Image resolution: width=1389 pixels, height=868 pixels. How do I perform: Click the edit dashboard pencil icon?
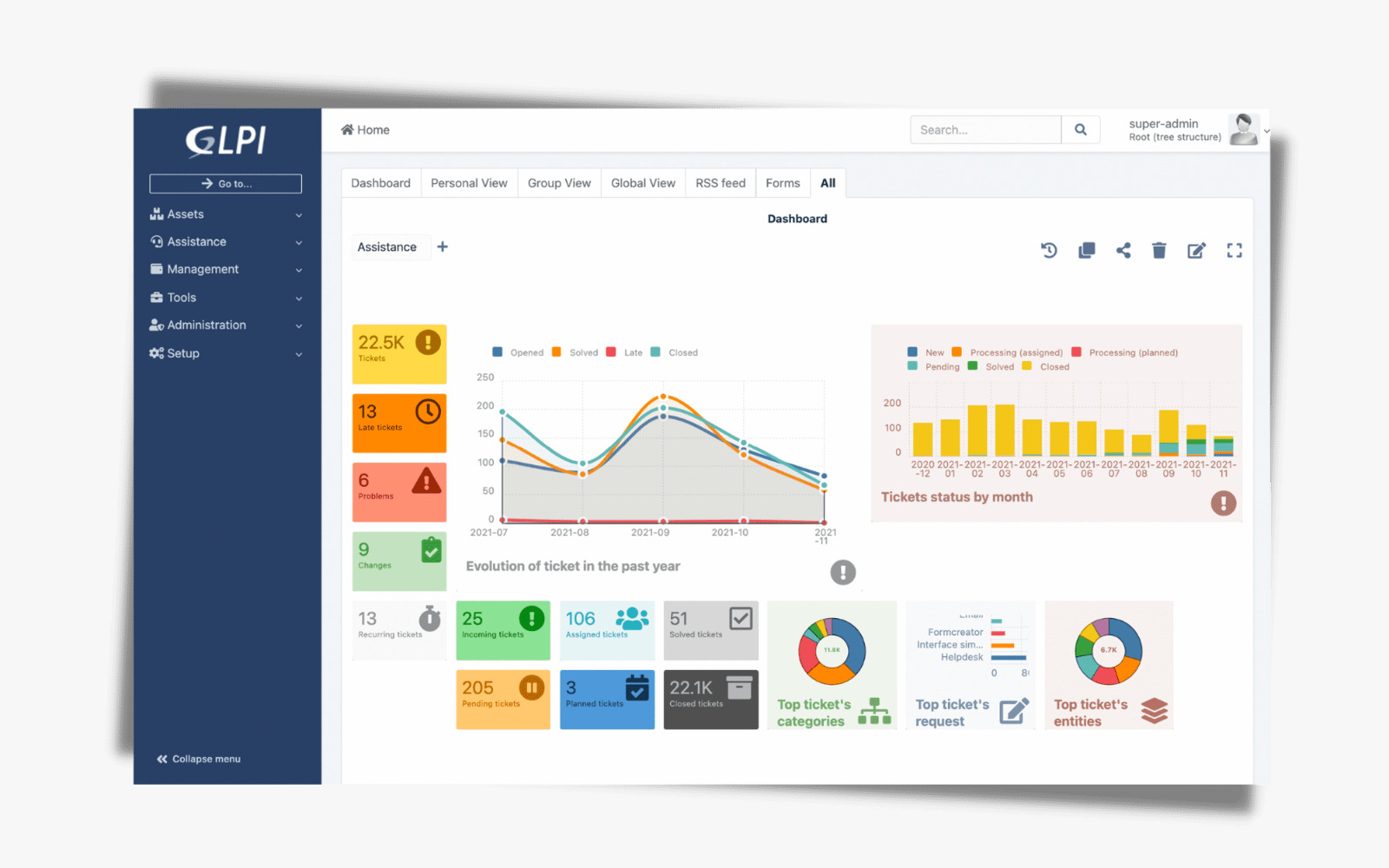(x=1196, y=251)
